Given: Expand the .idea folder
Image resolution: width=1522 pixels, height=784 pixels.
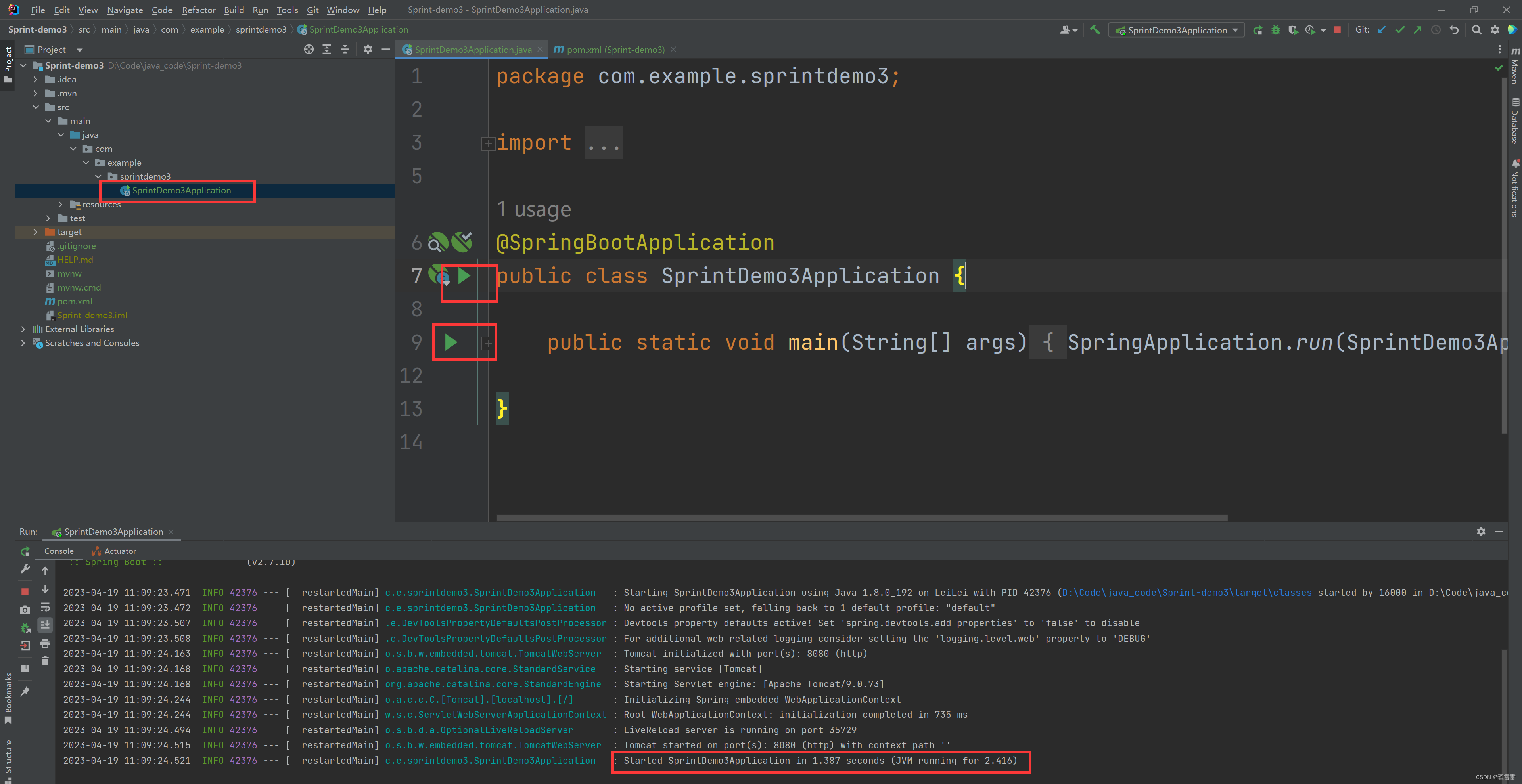Looking at the screenshot, I should [x=35, y=79].
